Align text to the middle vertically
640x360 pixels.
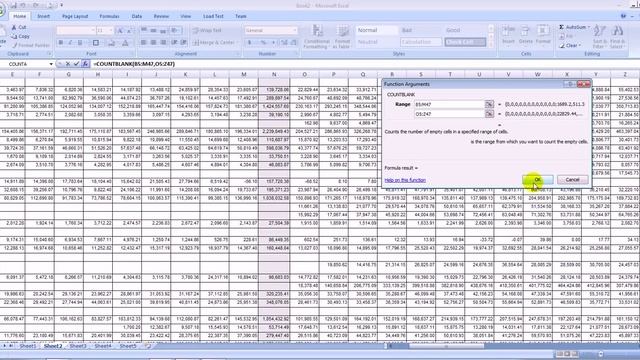tap(153, 31)
